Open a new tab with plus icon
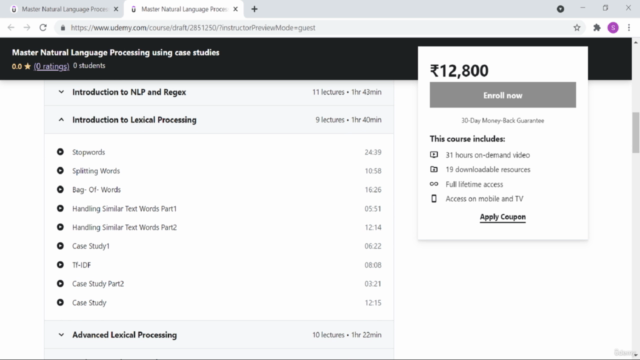 click(254, 9)
